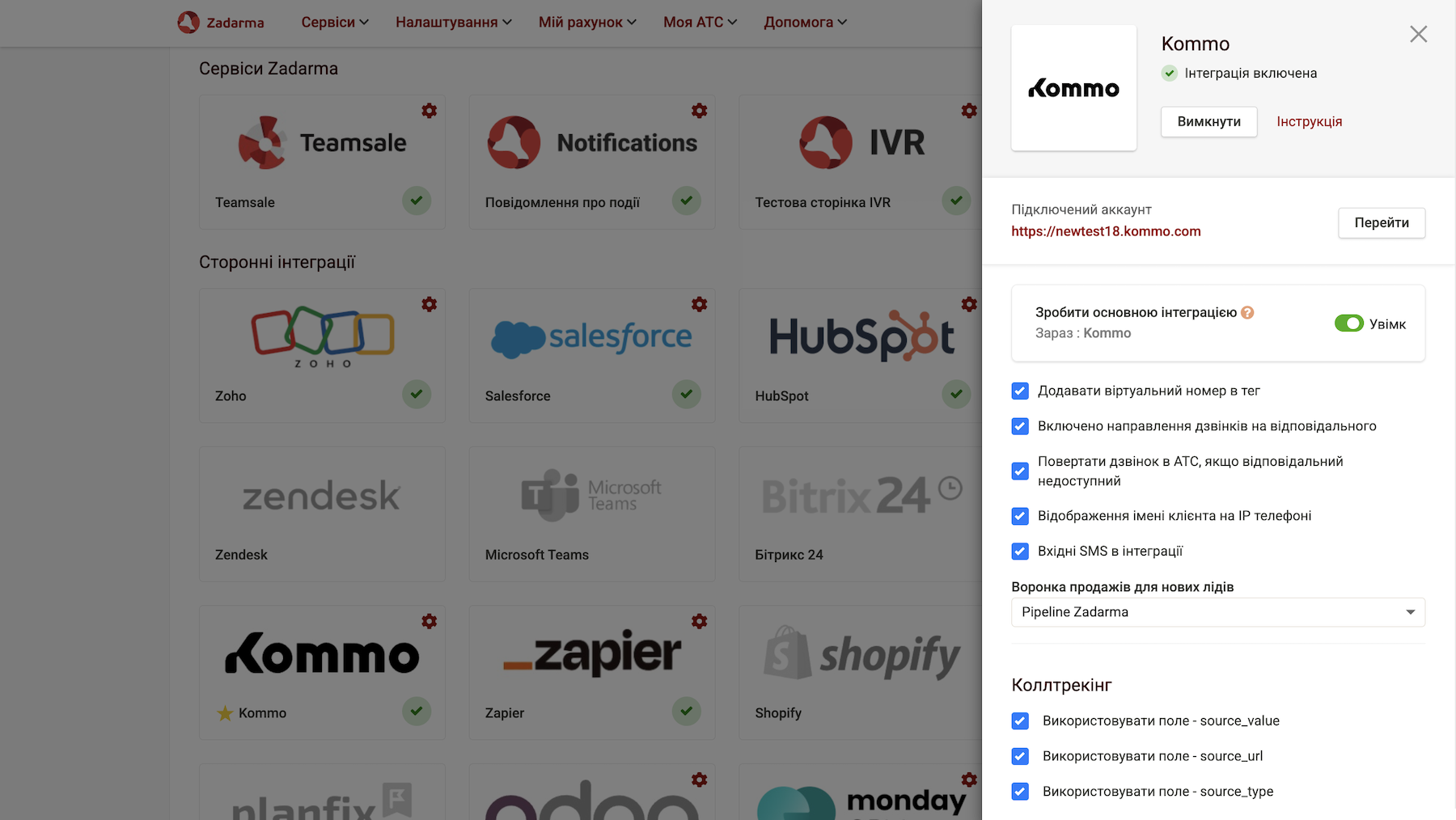Open settings gear on Zapier card
Image resolution: width=1456 pixels, height=820 pixels.
(x=700, y=621)
